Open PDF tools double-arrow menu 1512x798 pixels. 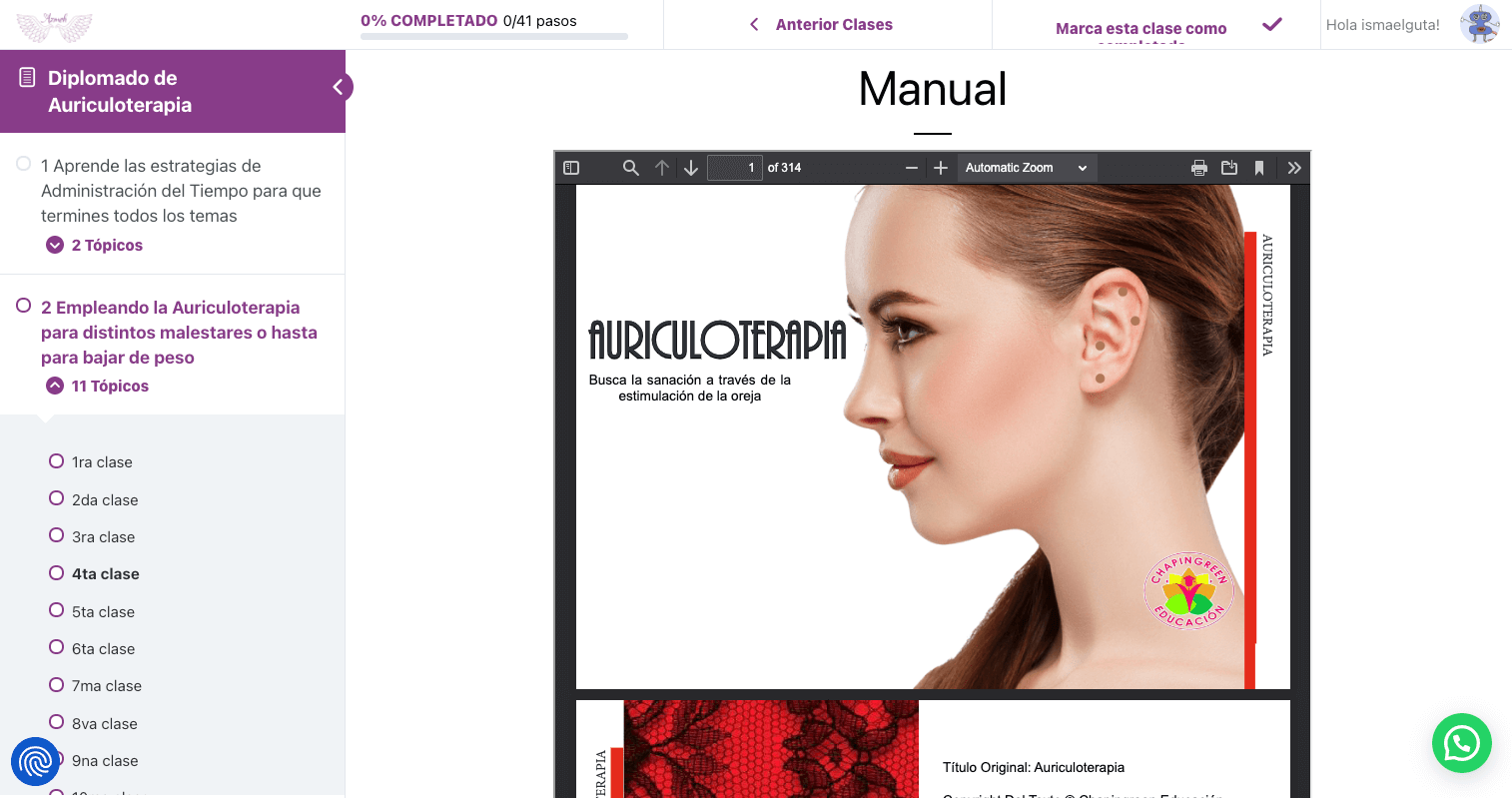1294,168
